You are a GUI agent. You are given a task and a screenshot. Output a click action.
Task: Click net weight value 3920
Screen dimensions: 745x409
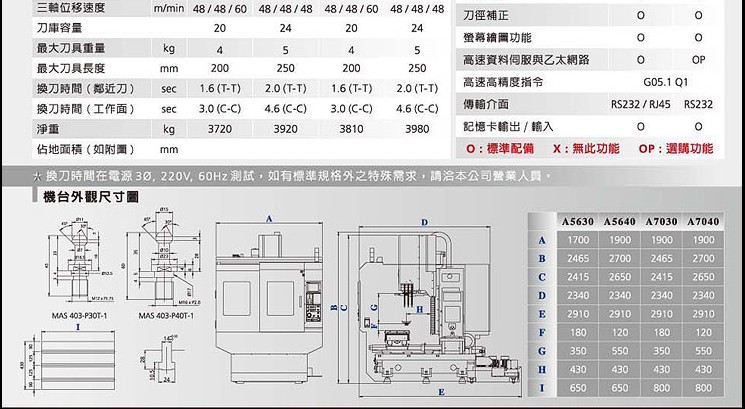click(286, 129)
